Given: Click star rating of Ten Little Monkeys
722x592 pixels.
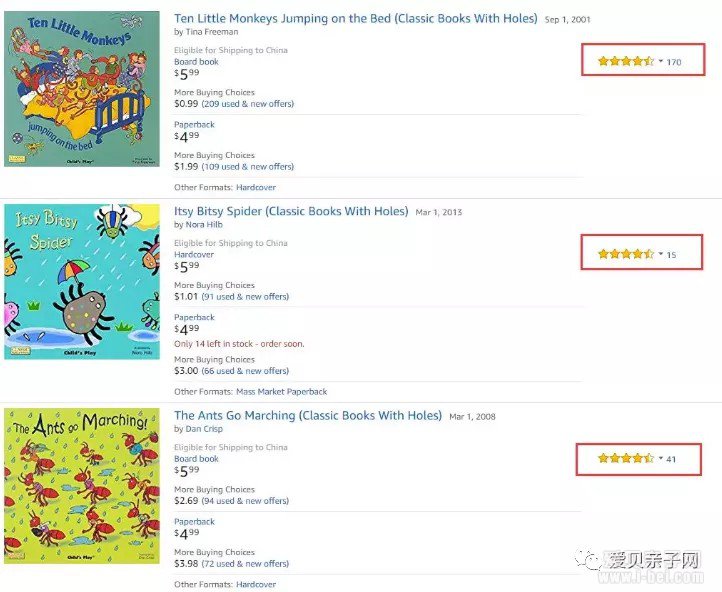Looking at the screenshot, I should [x=625, y=62].
